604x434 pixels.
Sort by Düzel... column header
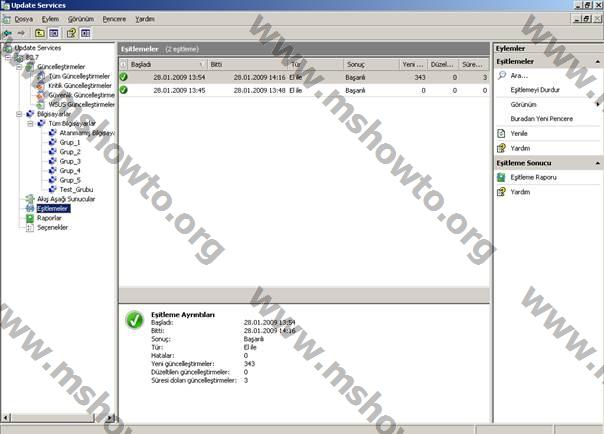point(443,64)
